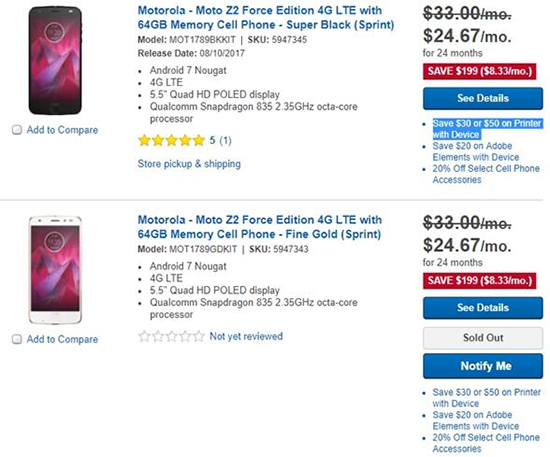Open 20% Off Cell Phone Accessories, Fine Gold listing
Screen dimensions: 550x457
click(486, 443)
